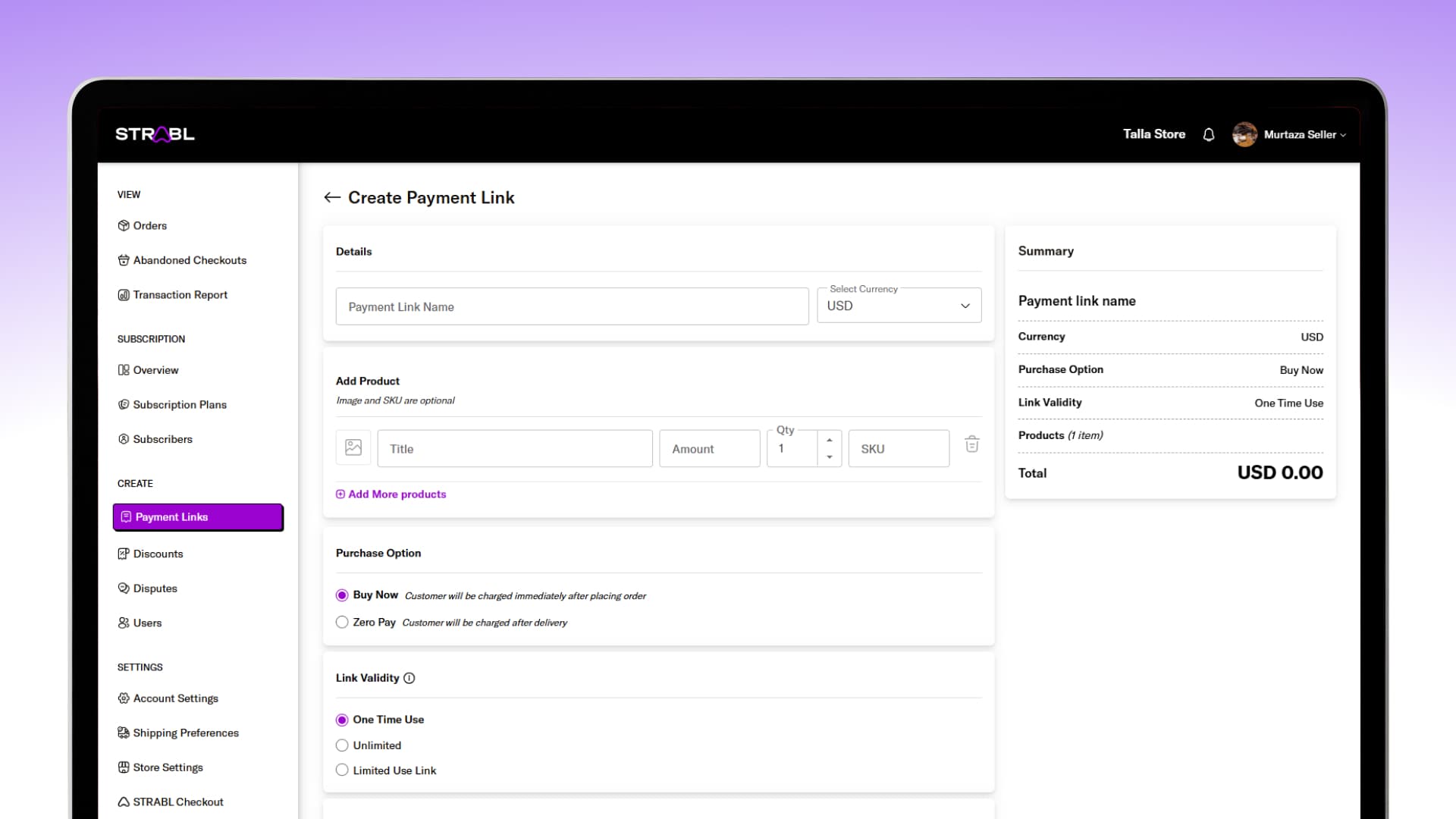The width and height of the screenshot is (1456, 819).
Task: Open the Payment Links sidebar button
Action: tap(198, 517)
